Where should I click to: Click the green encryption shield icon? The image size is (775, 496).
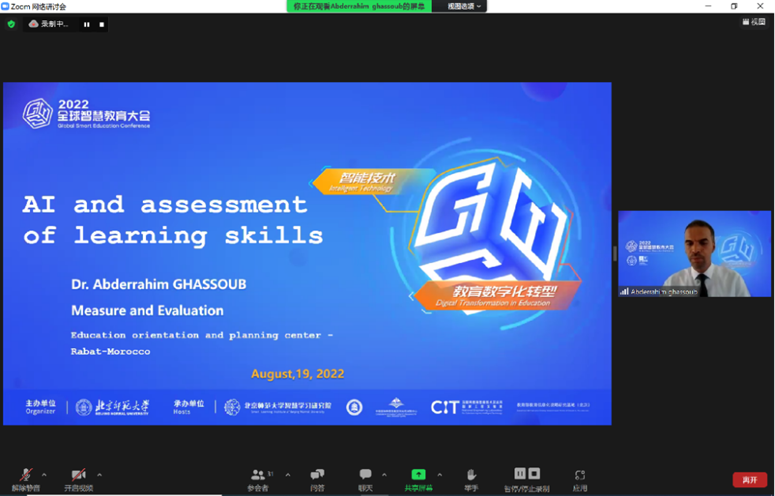coord(11,24)
